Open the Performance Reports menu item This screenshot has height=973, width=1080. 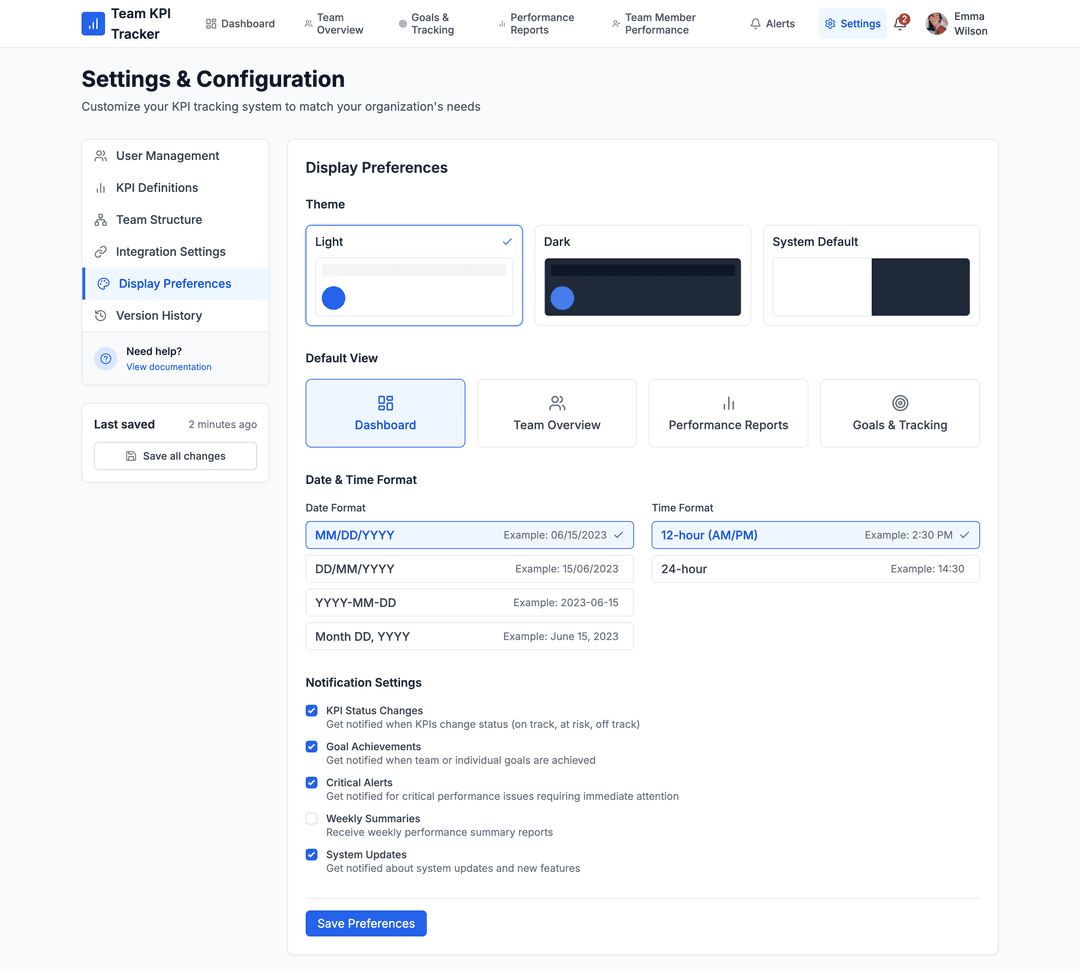point(543,23)
